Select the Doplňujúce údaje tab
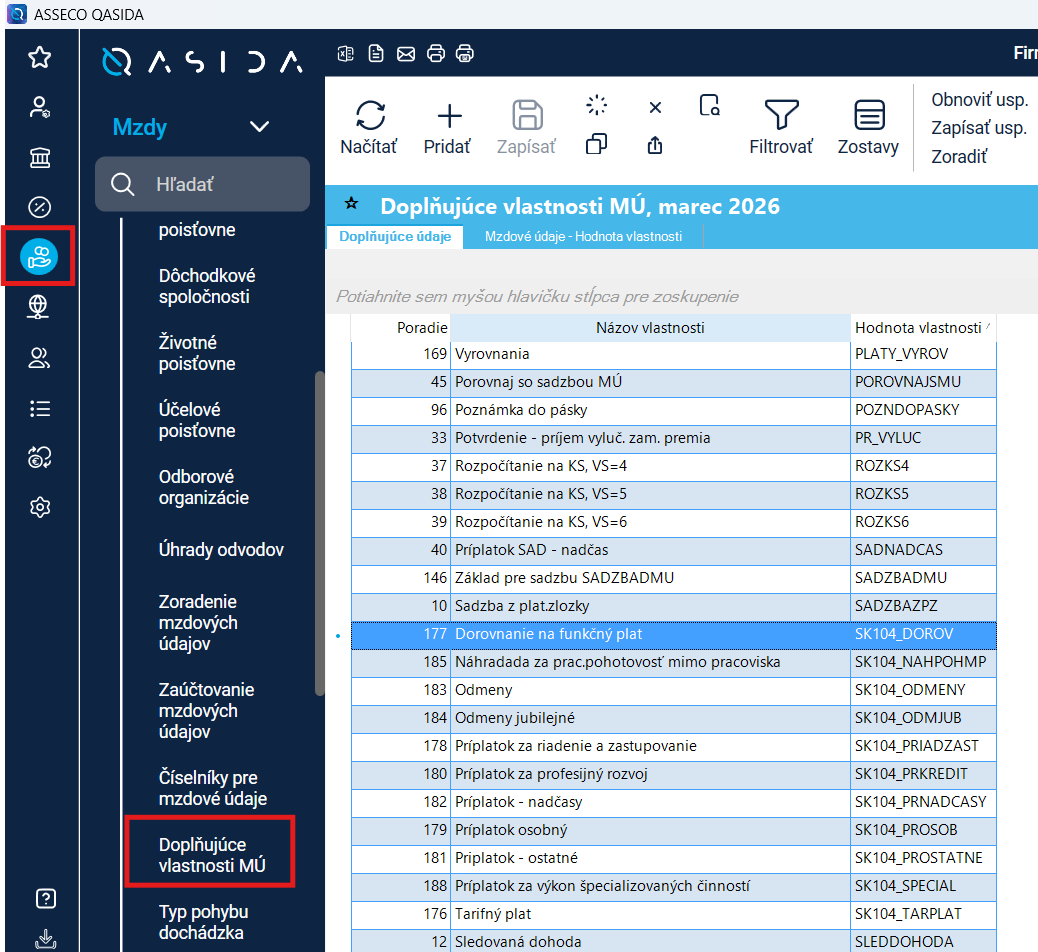The height and width of the screenshot is (952, 1038). [395, 236]
